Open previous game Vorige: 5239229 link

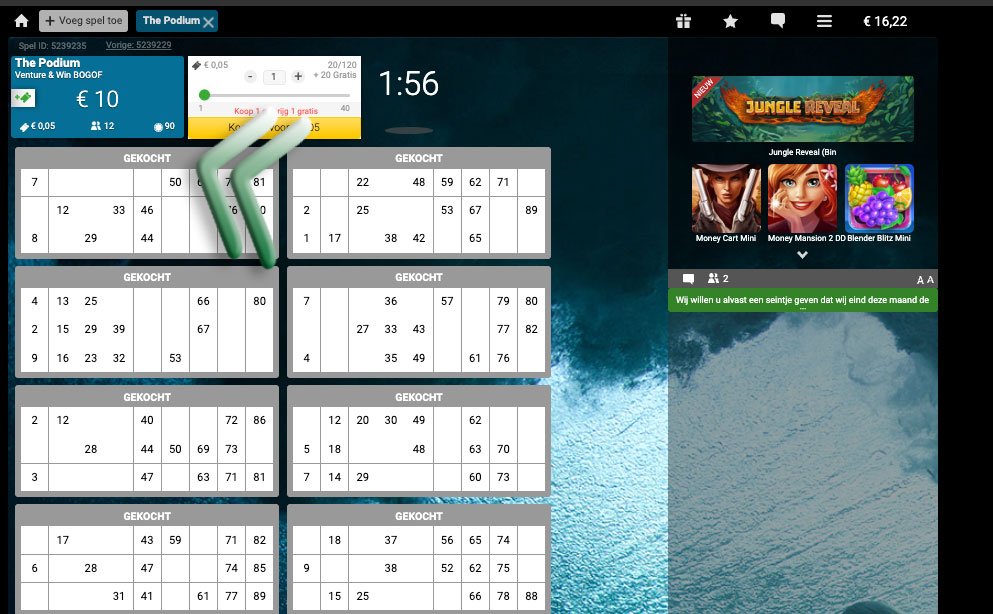(x=138, y=45)
